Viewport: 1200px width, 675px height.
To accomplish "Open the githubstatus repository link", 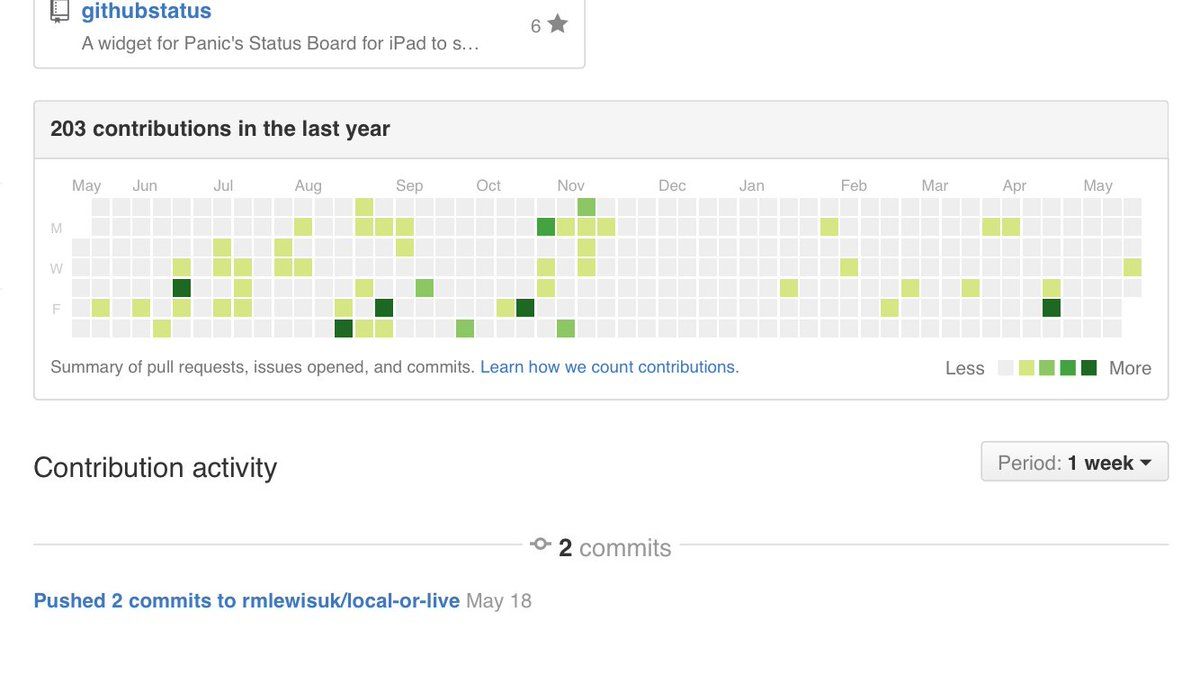I will (x=146, y=12).
